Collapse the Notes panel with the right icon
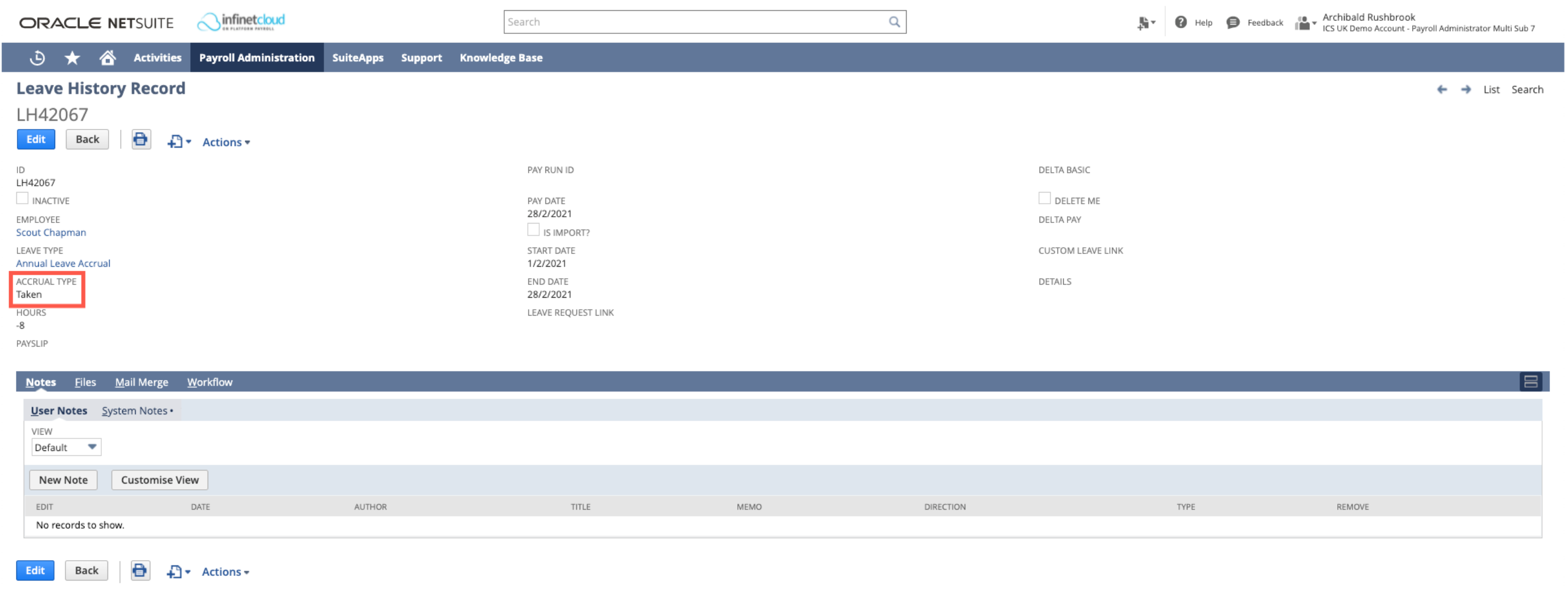The image size is (1568, 590). pos(1533,382)
